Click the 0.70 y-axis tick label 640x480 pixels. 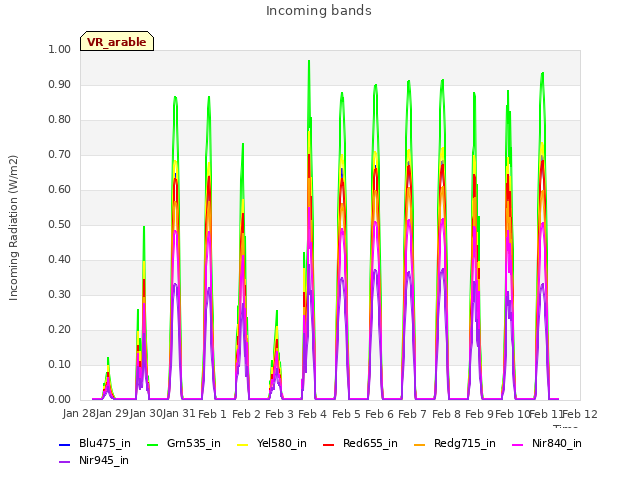(60, 155)
